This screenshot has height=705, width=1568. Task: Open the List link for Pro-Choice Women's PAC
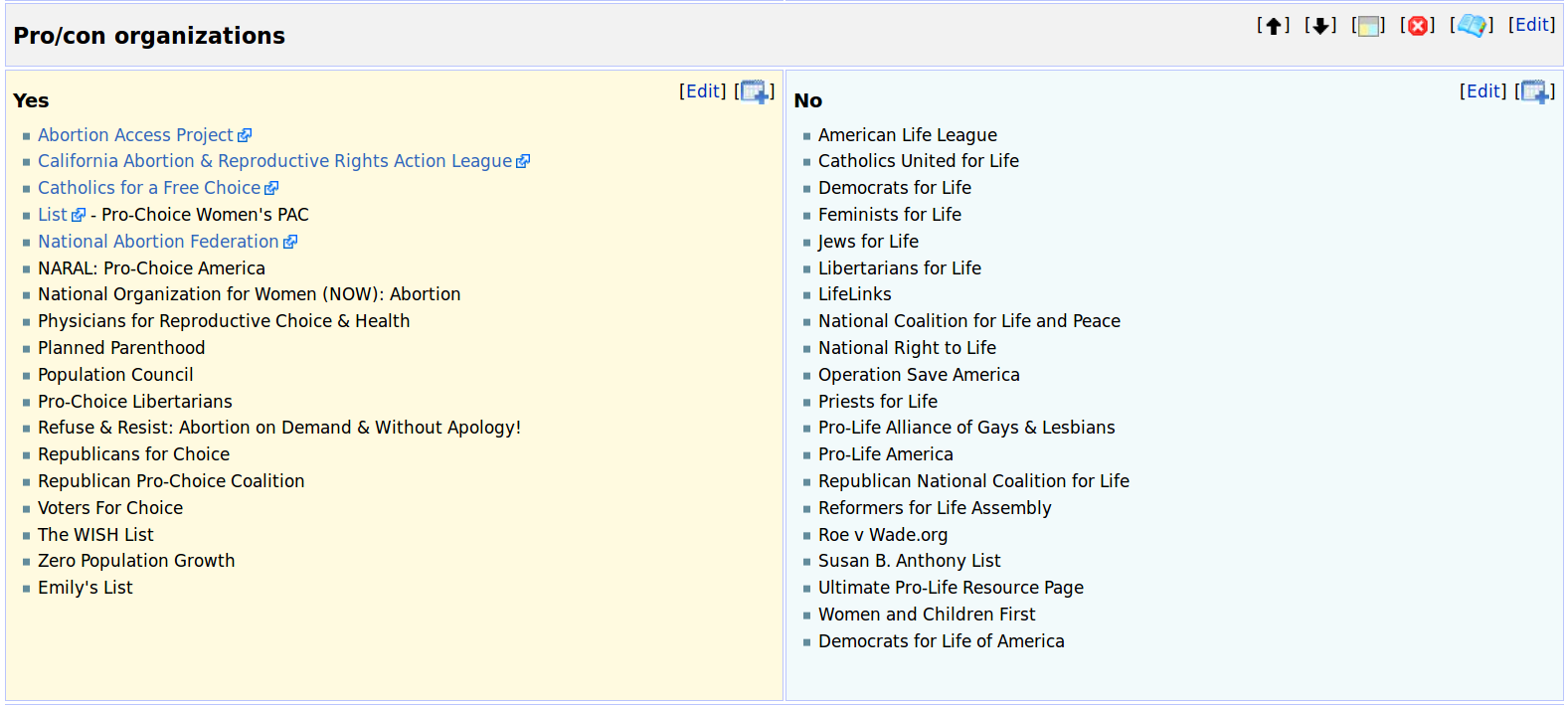pos(53,215)
